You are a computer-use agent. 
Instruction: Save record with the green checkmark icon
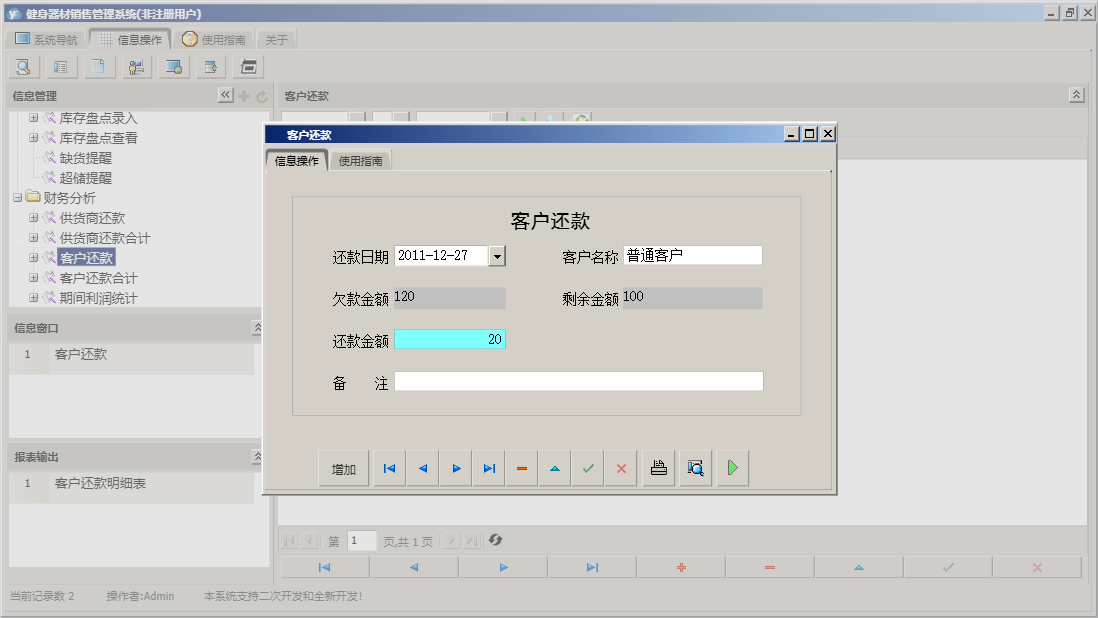pyautogui.click(x=588, y=467)
